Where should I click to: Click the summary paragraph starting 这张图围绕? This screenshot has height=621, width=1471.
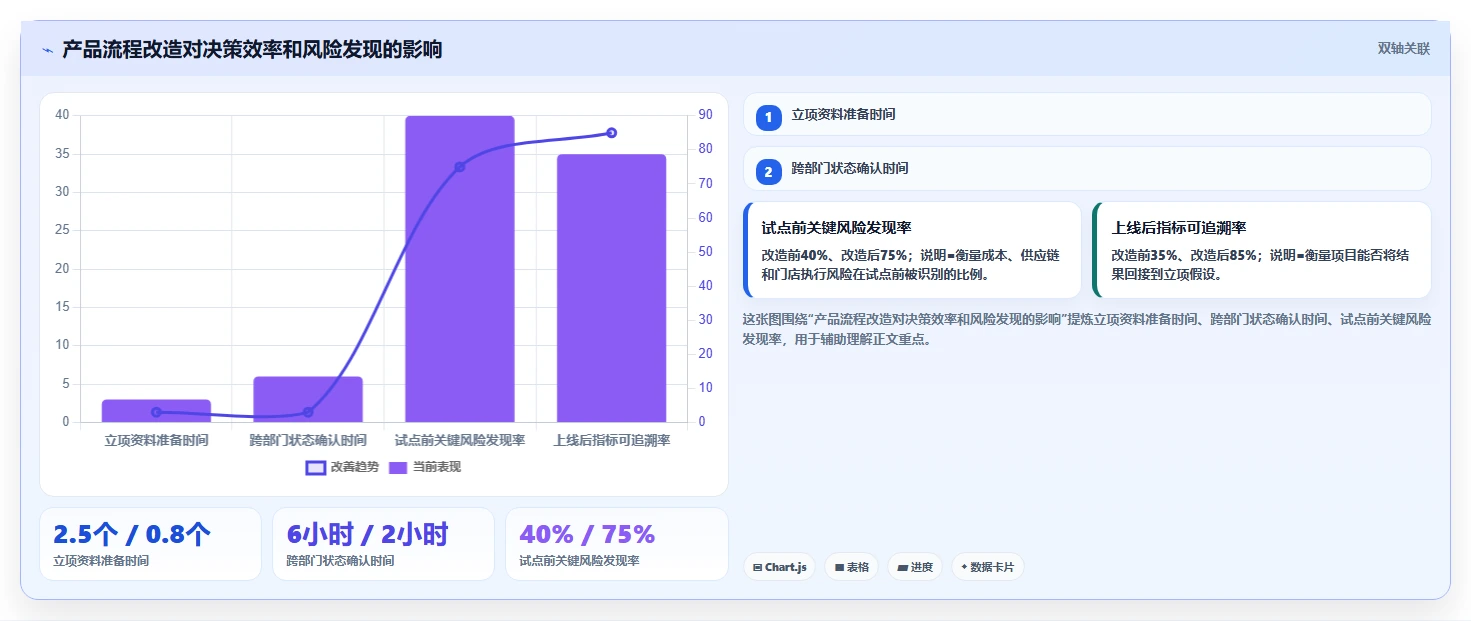(1086, 329)
